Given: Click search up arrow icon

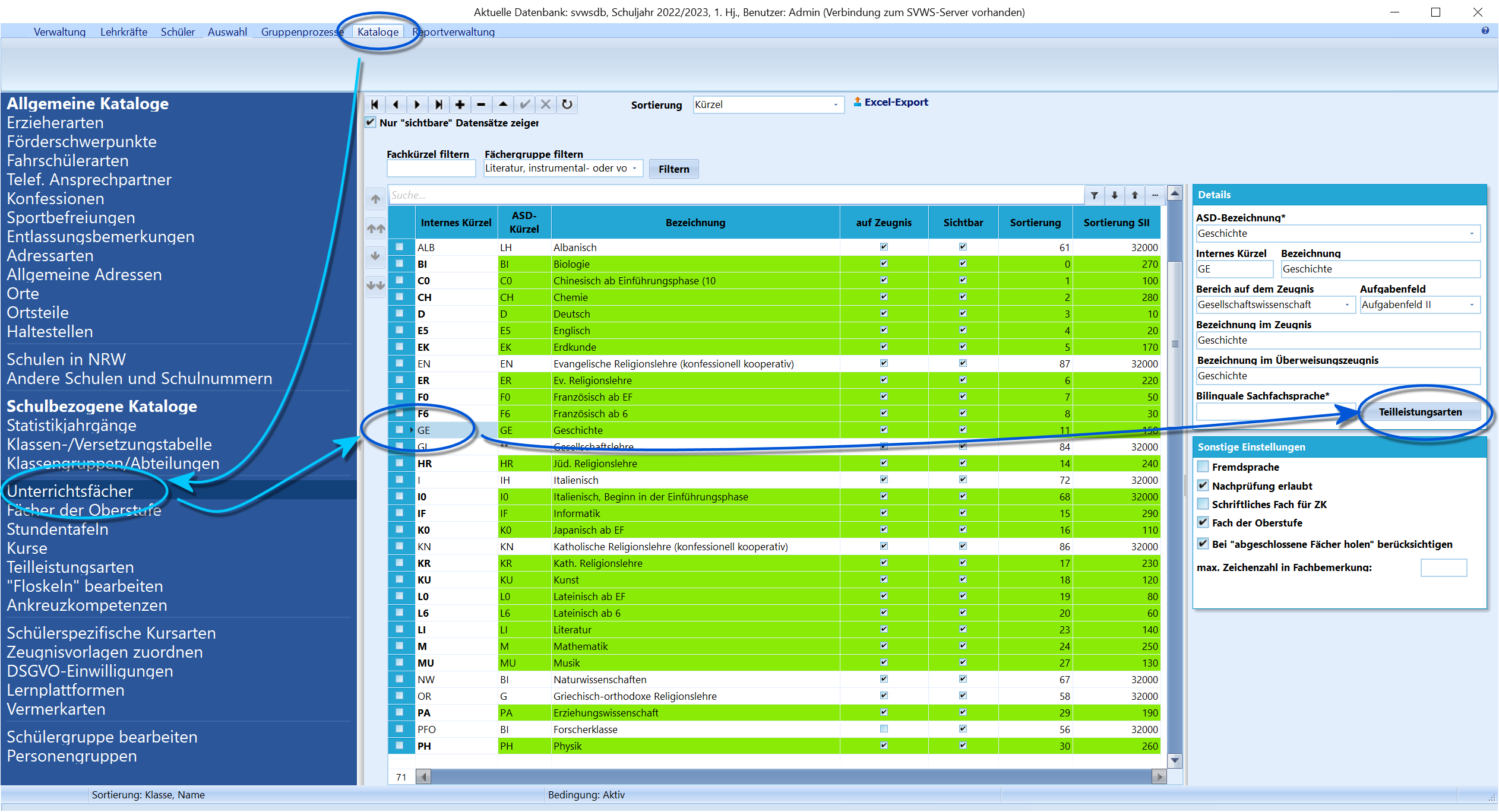Looking at the screenshot, I should (1135, 195).
